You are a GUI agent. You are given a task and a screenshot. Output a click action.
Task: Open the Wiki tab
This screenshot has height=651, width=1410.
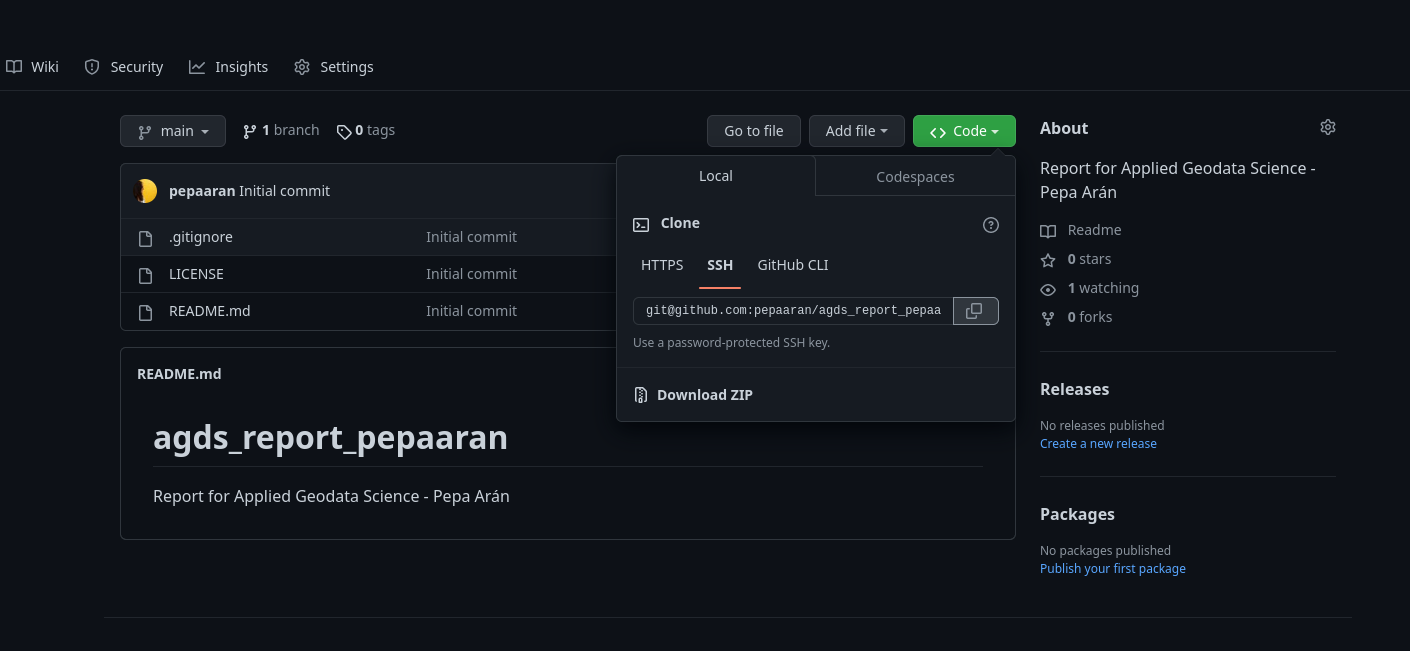click(x=32, y=67)
